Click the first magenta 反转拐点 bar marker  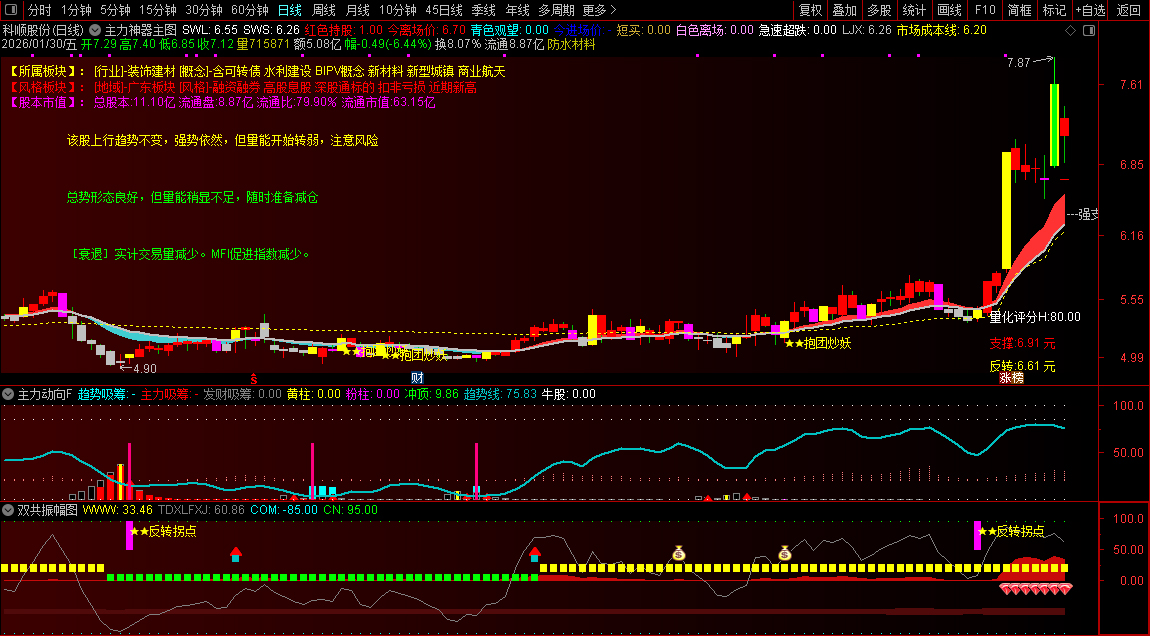click(x=129, y=535)
